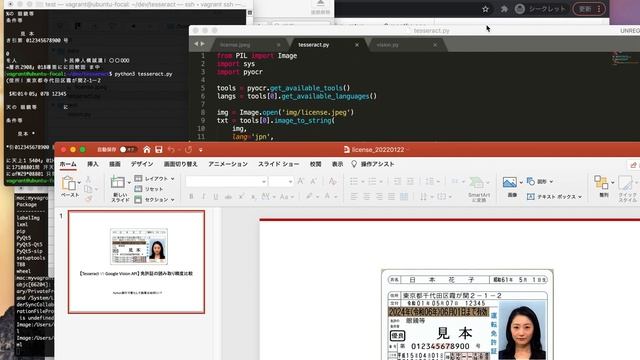The width and height of the screenshot is (640, 360).
Task: Open the Slide Show (スライド ショー) tab
Action: pos(278,164)
